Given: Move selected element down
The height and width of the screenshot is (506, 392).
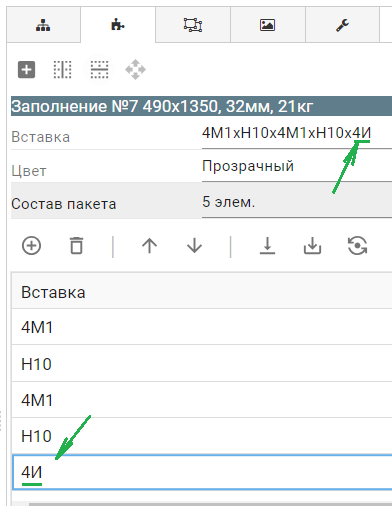Looking at the screenshot, I should pyautogui.click(x=194, y=246).
